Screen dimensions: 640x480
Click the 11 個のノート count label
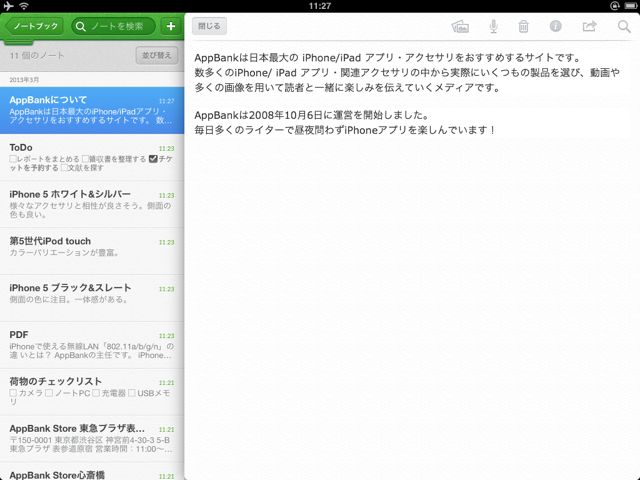click(37, 56)
